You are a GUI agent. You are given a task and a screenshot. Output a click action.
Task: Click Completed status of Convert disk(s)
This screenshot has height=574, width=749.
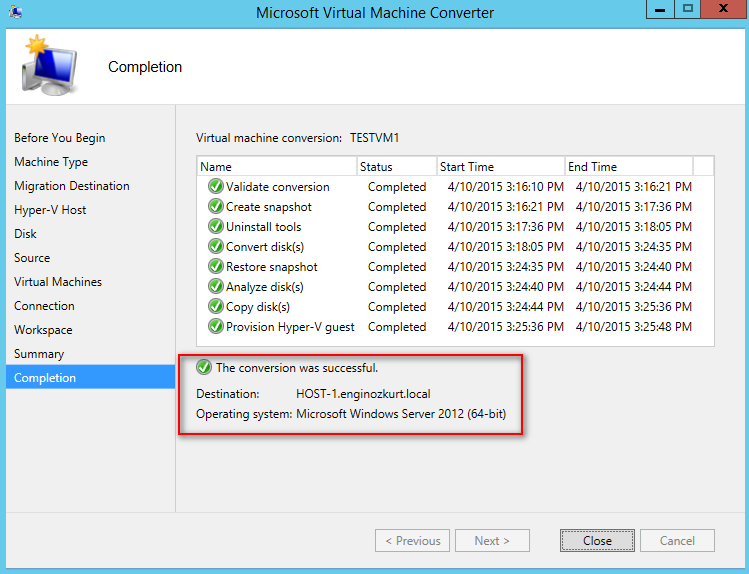(x=397, y=247)
